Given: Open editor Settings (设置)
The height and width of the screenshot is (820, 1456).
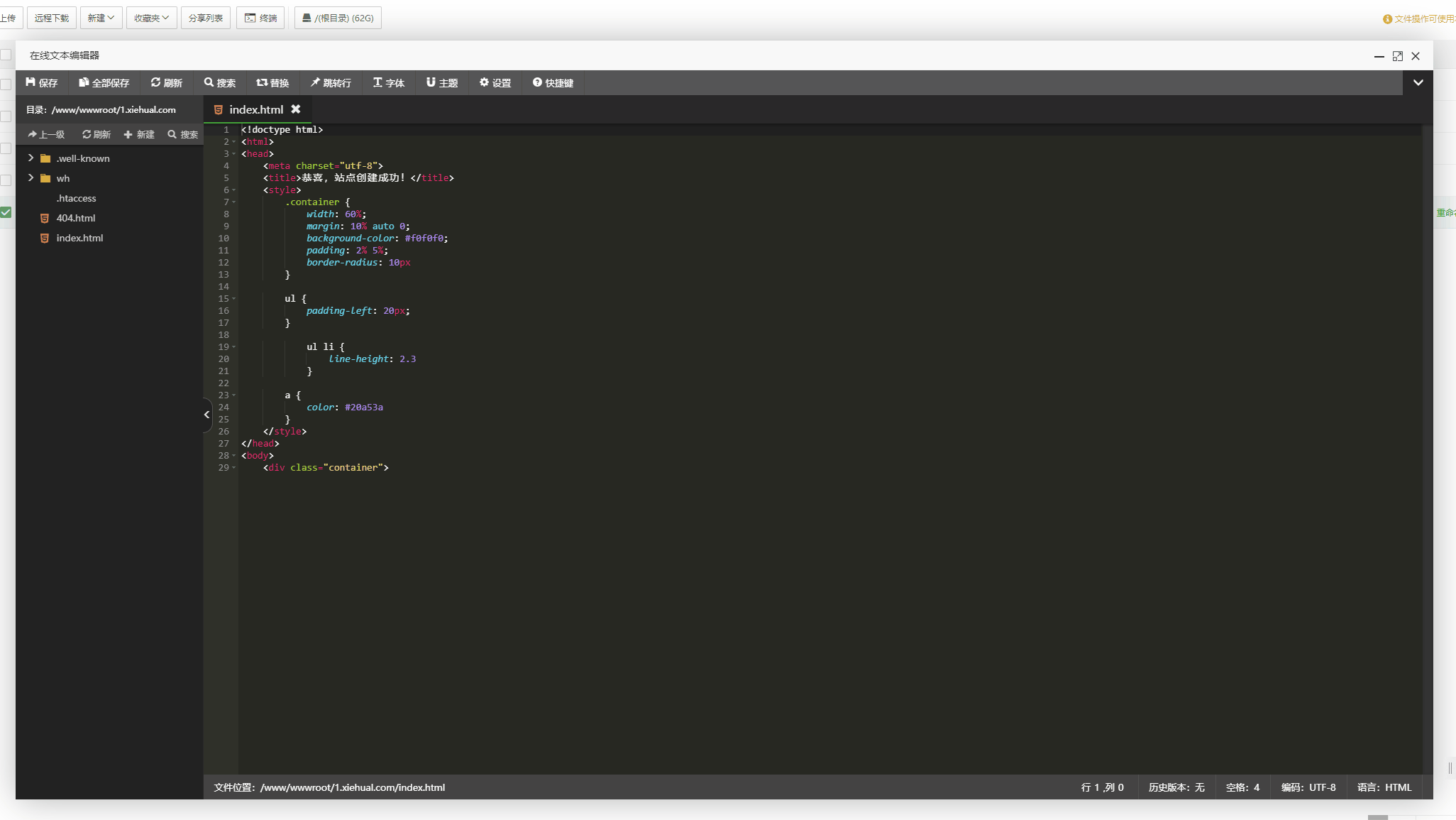Looking at the screenshot, I should click(x=495, y=83).
